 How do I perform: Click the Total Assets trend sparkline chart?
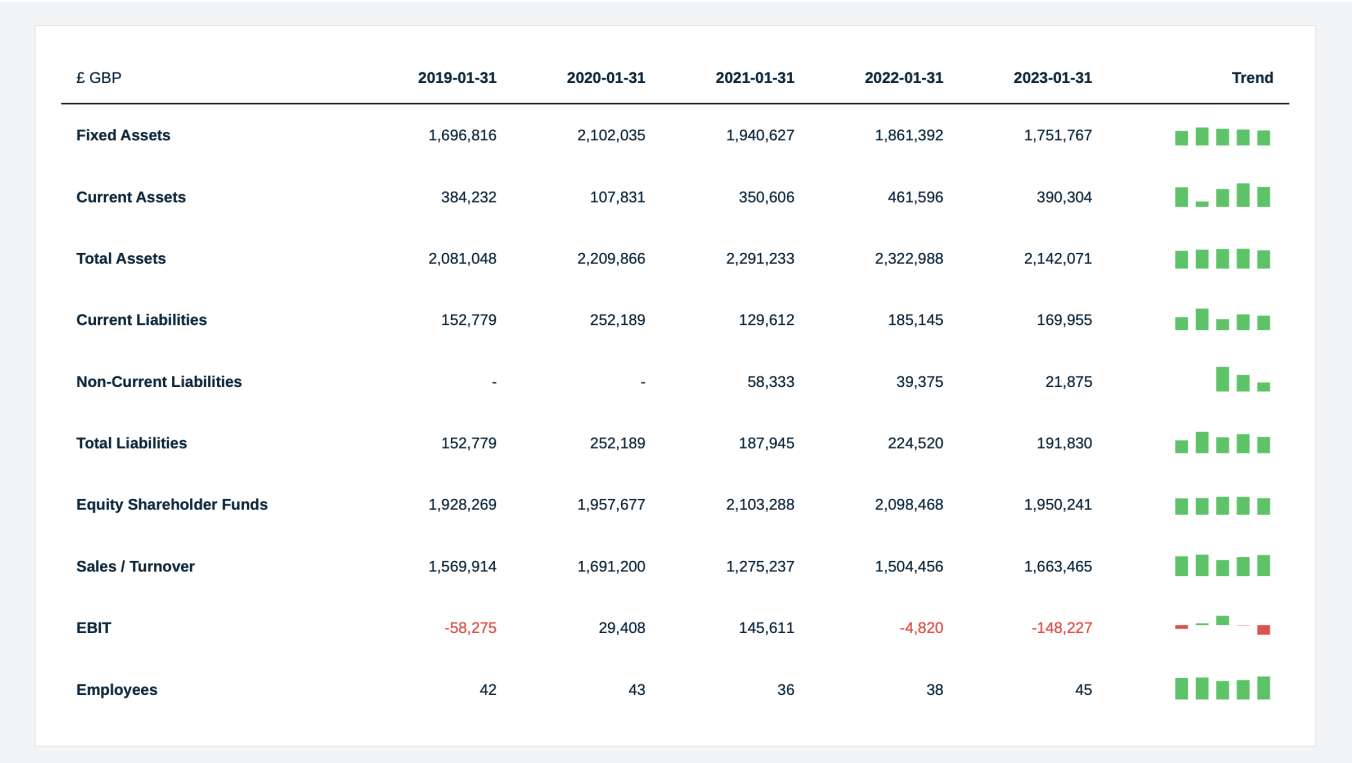1222,259
